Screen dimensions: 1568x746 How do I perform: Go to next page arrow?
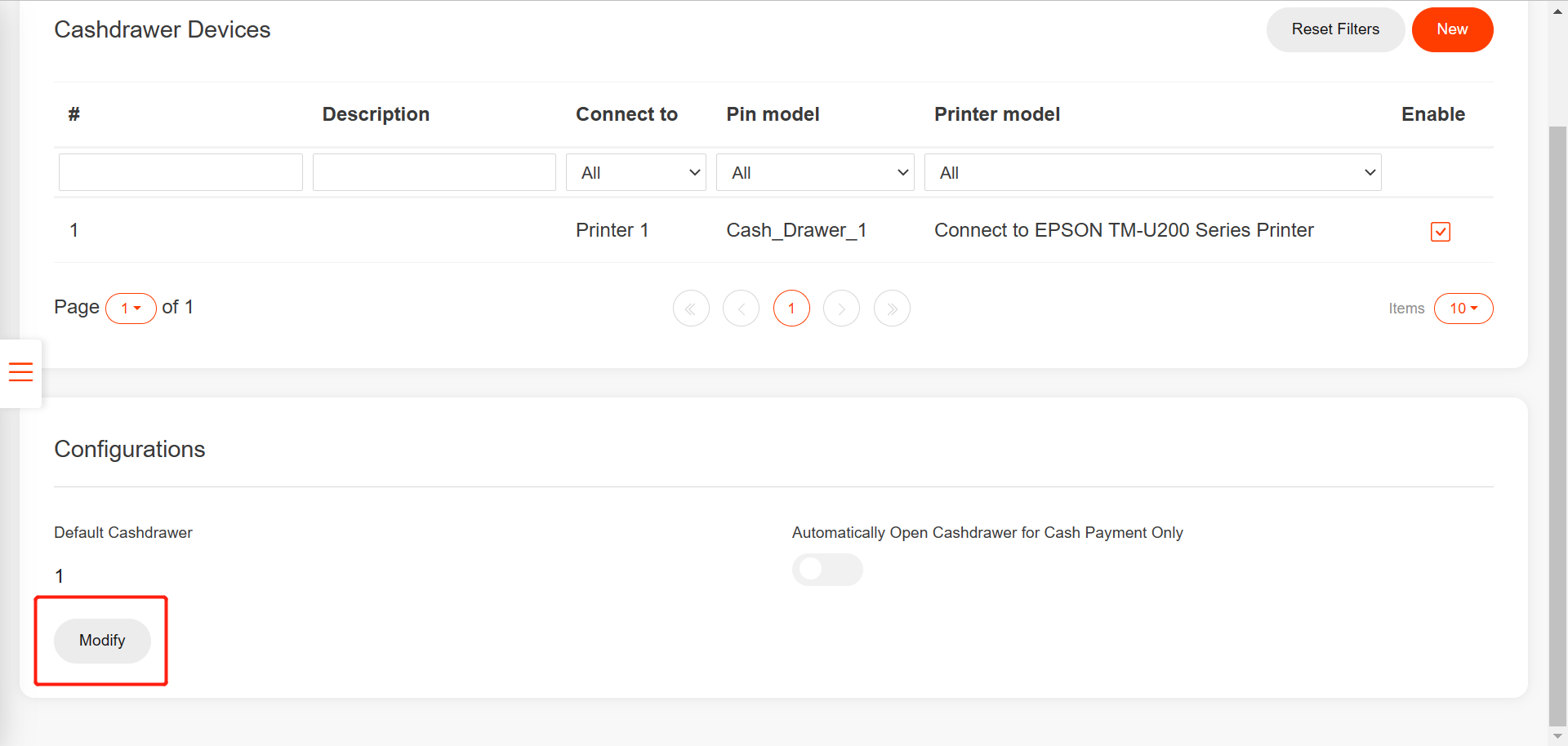point(841,309)
